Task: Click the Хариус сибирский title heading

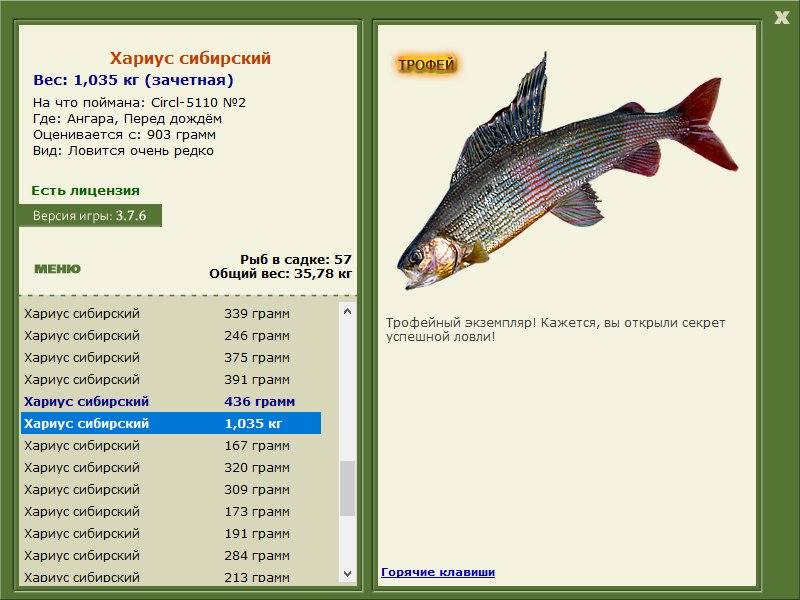Action: tap(190, 58)
